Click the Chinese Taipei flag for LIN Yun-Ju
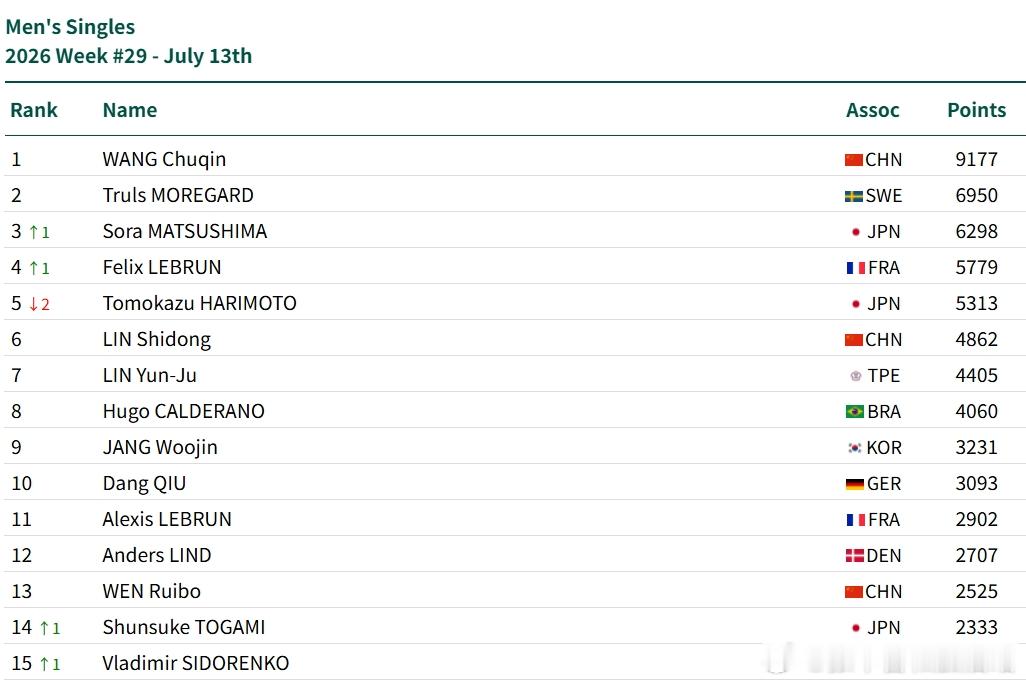Viewport: 1026px width, 684px height. point(855,376)
